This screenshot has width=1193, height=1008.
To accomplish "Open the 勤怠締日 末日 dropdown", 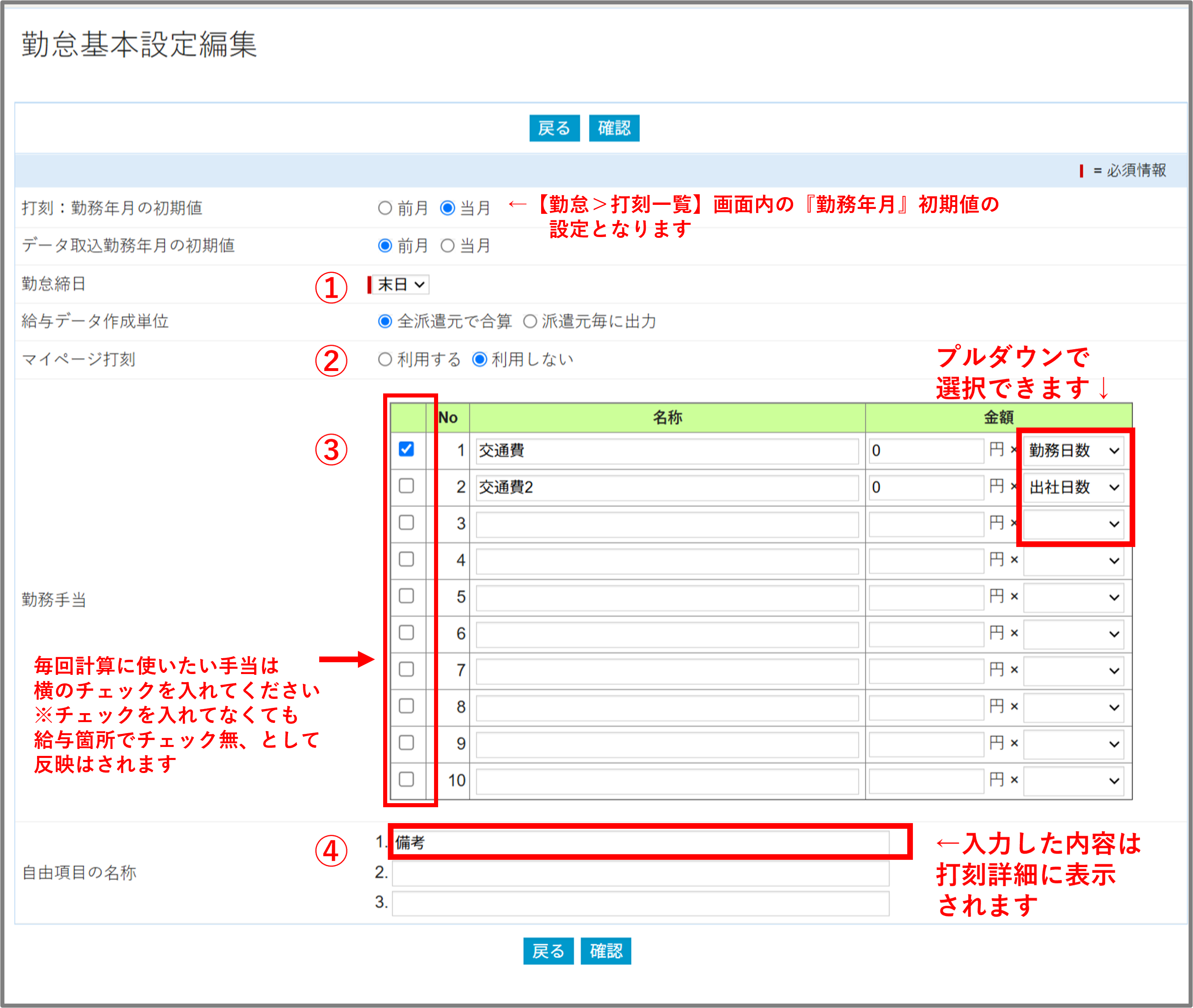I will pyautogui.click(x=401, y=284).
